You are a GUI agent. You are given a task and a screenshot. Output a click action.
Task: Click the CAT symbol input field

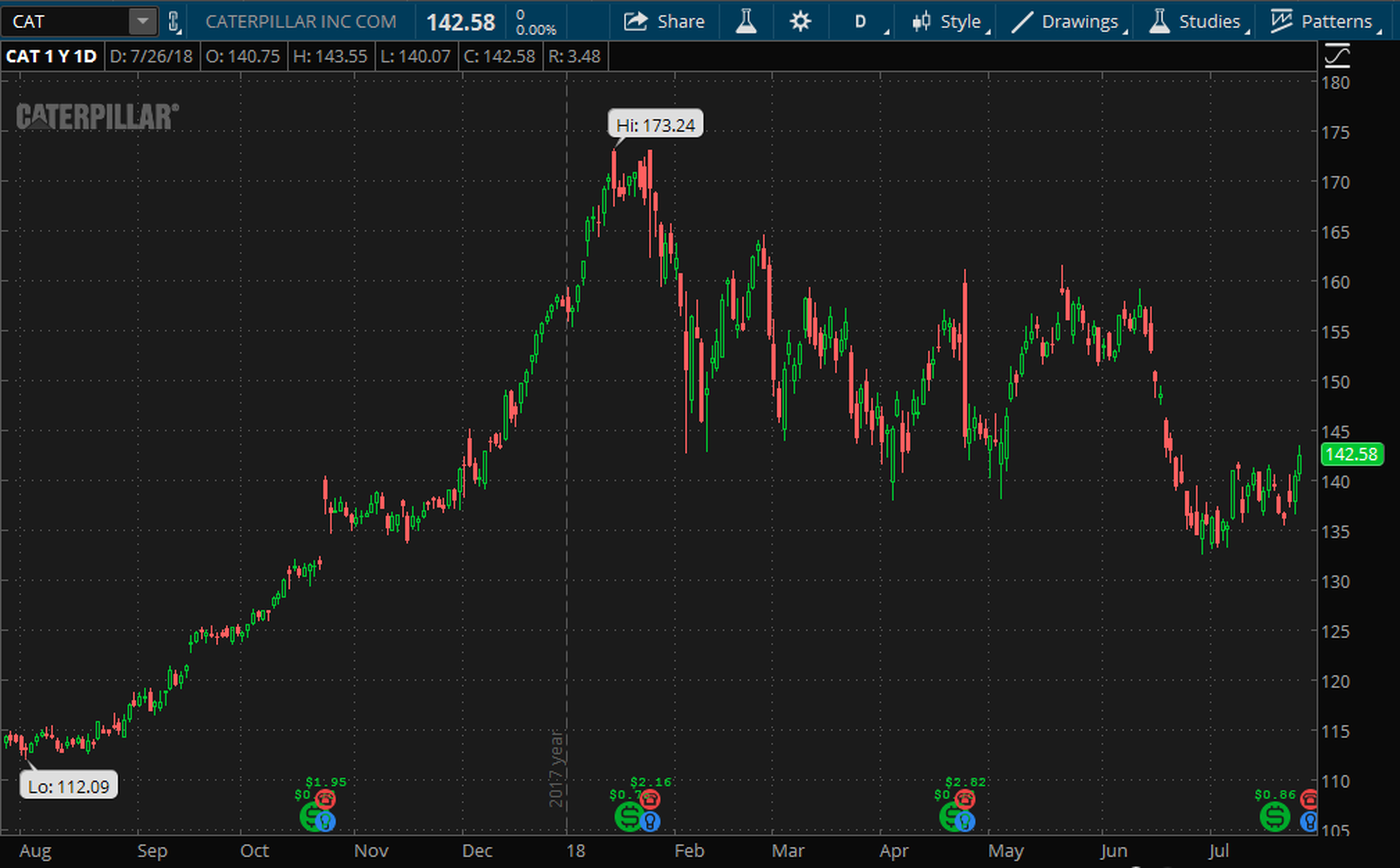[x=66, y=21]
